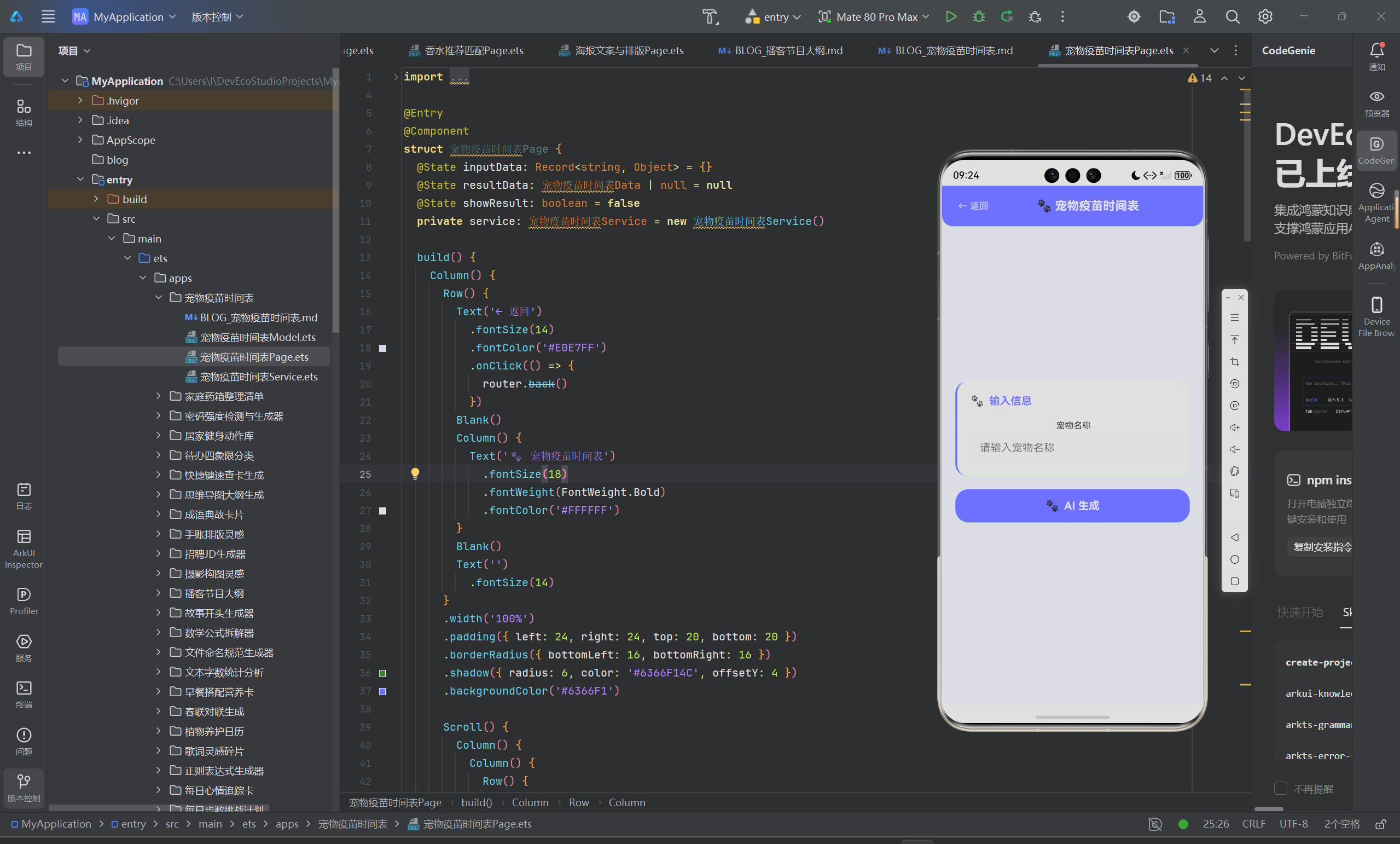The width and height of the screenshot is (1400, 844).
Task: Open the entry module configuration dropdown
Action: pos(772,16)
